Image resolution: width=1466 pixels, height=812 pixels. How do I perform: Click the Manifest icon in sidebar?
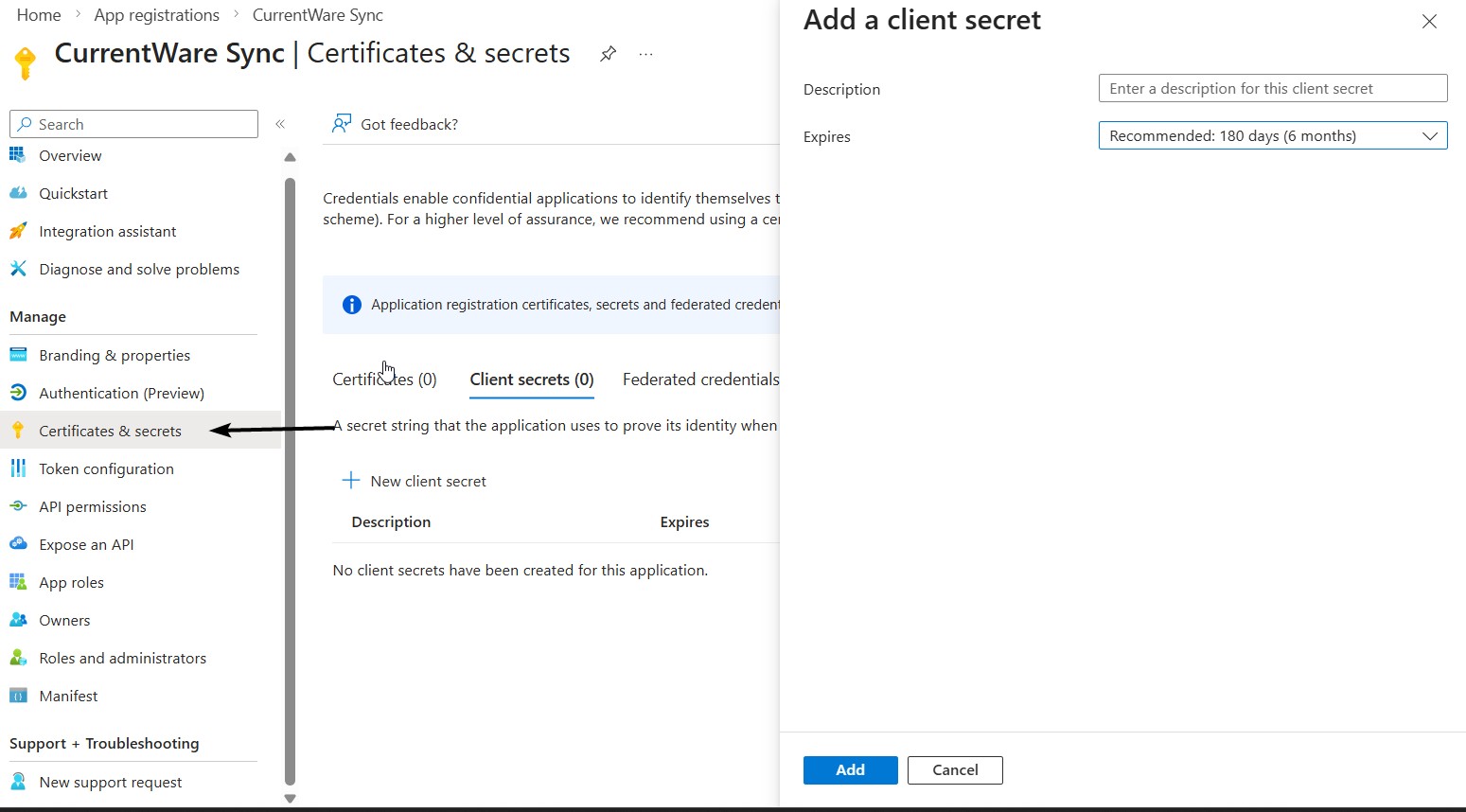18,696
